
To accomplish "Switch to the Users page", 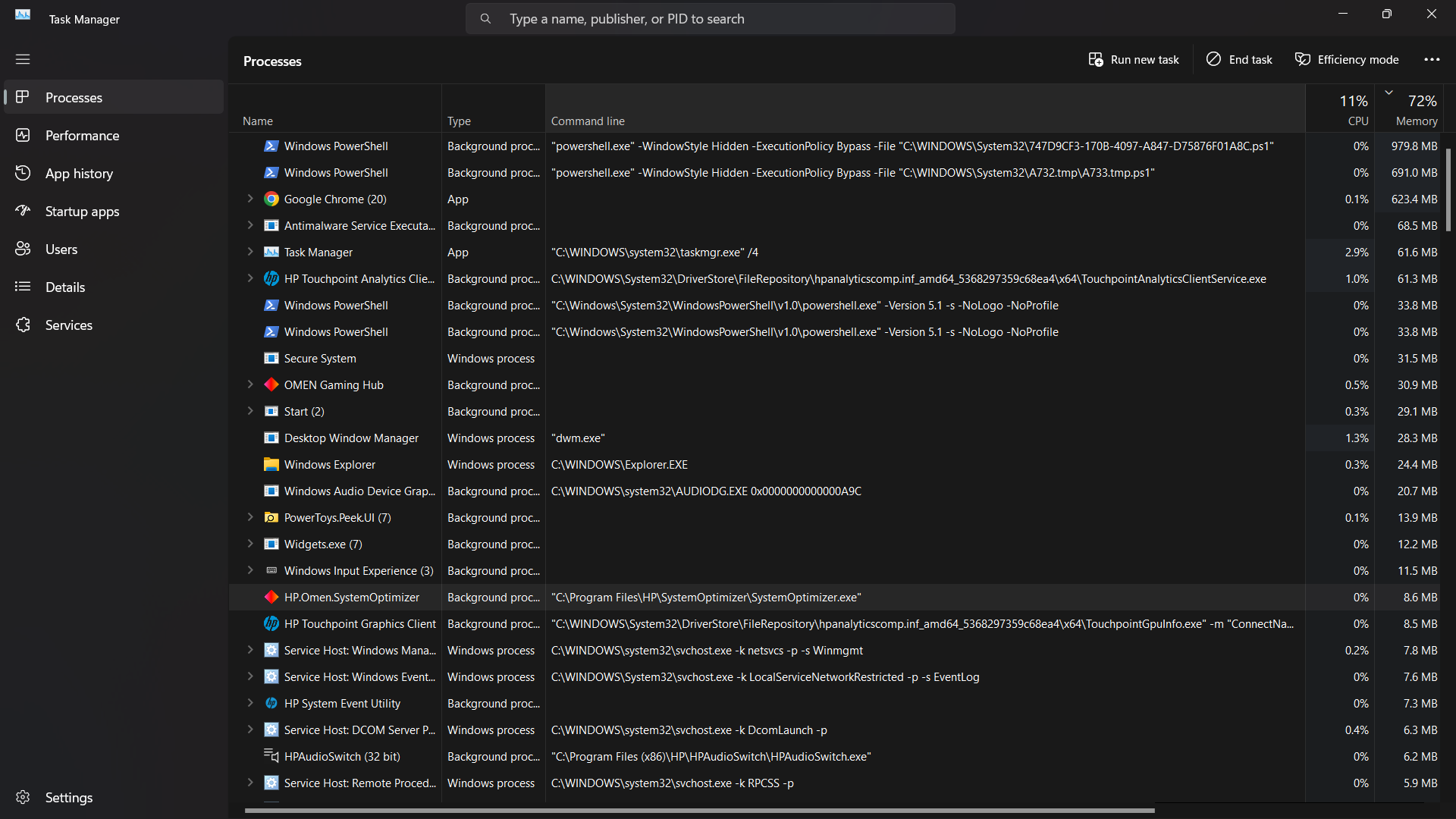I will coord(114,249).
